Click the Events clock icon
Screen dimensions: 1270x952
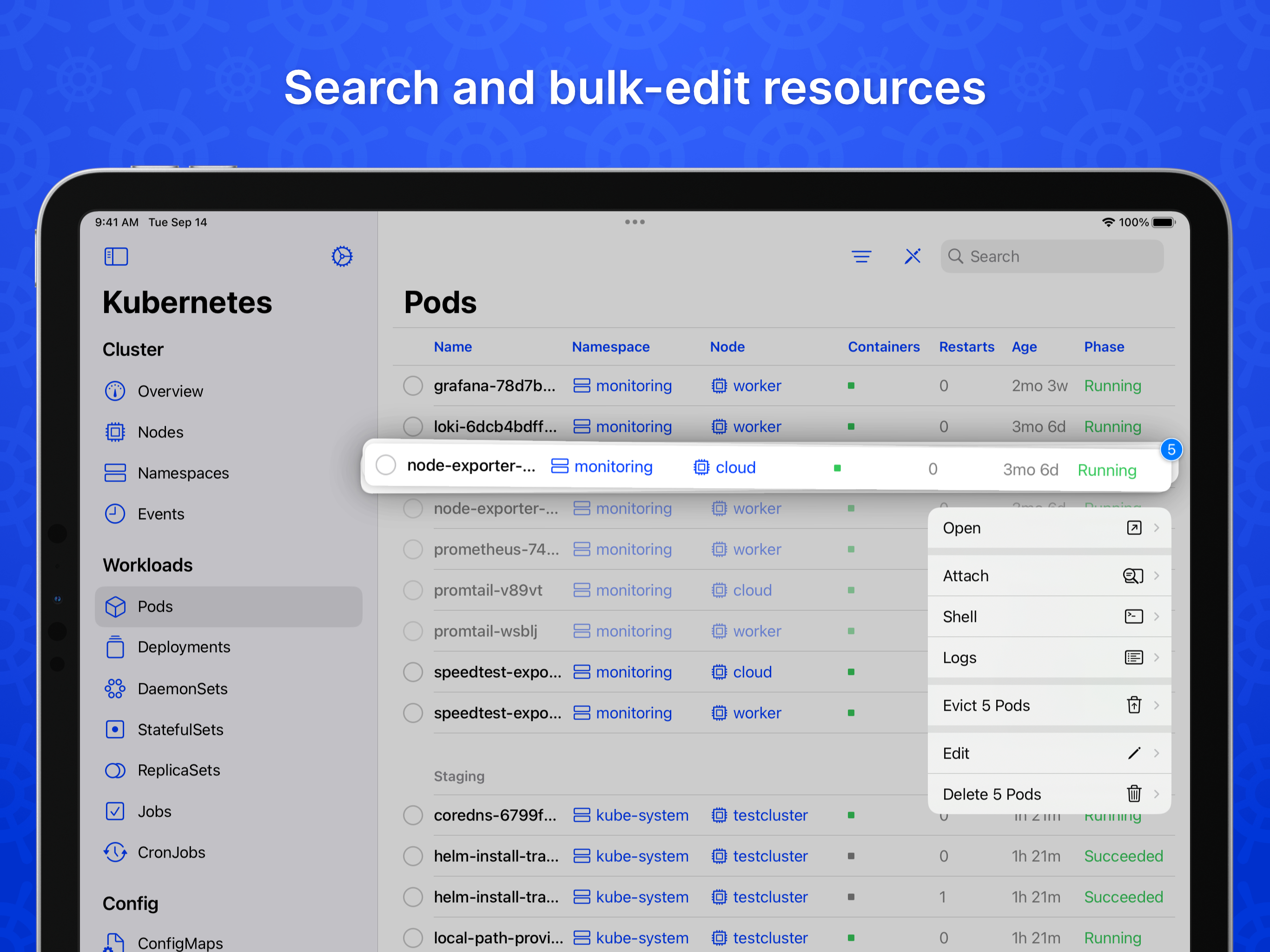coord(115,514)
